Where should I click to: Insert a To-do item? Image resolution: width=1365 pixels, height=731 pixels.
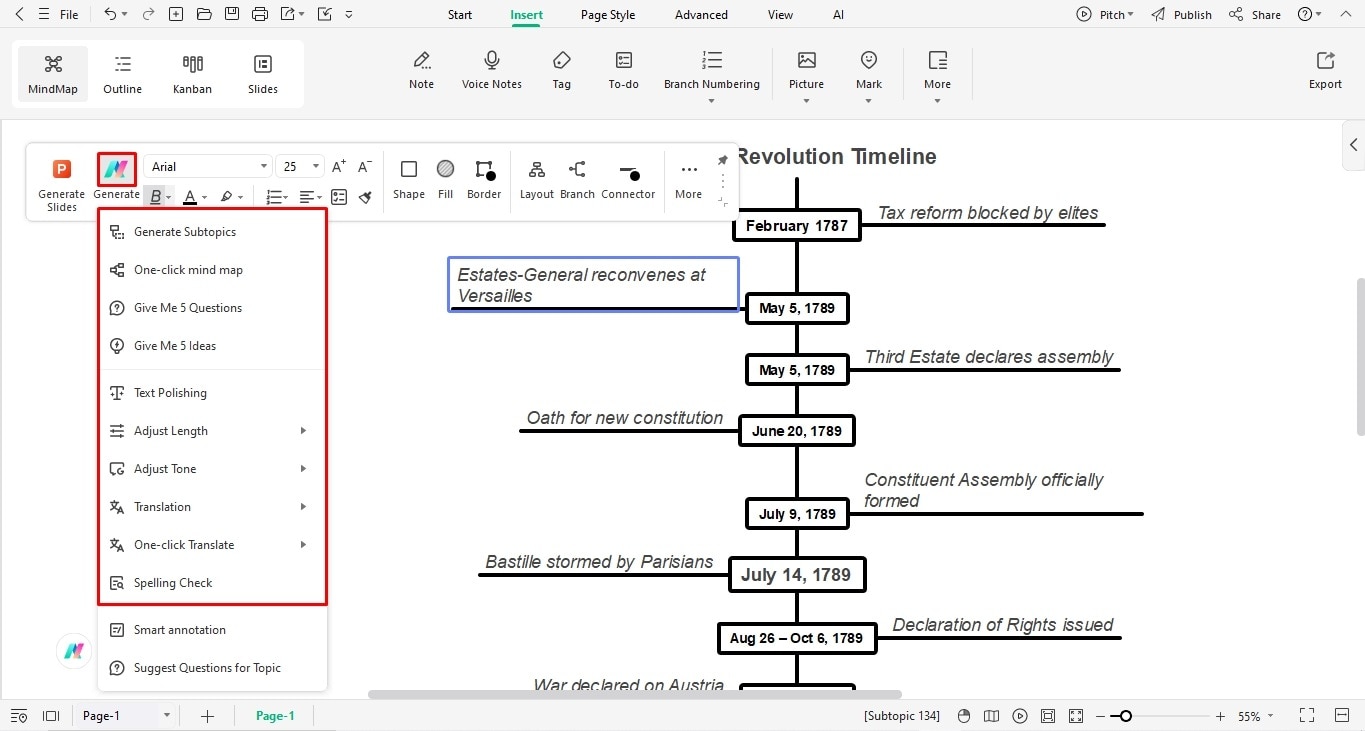tap(624, 71)
